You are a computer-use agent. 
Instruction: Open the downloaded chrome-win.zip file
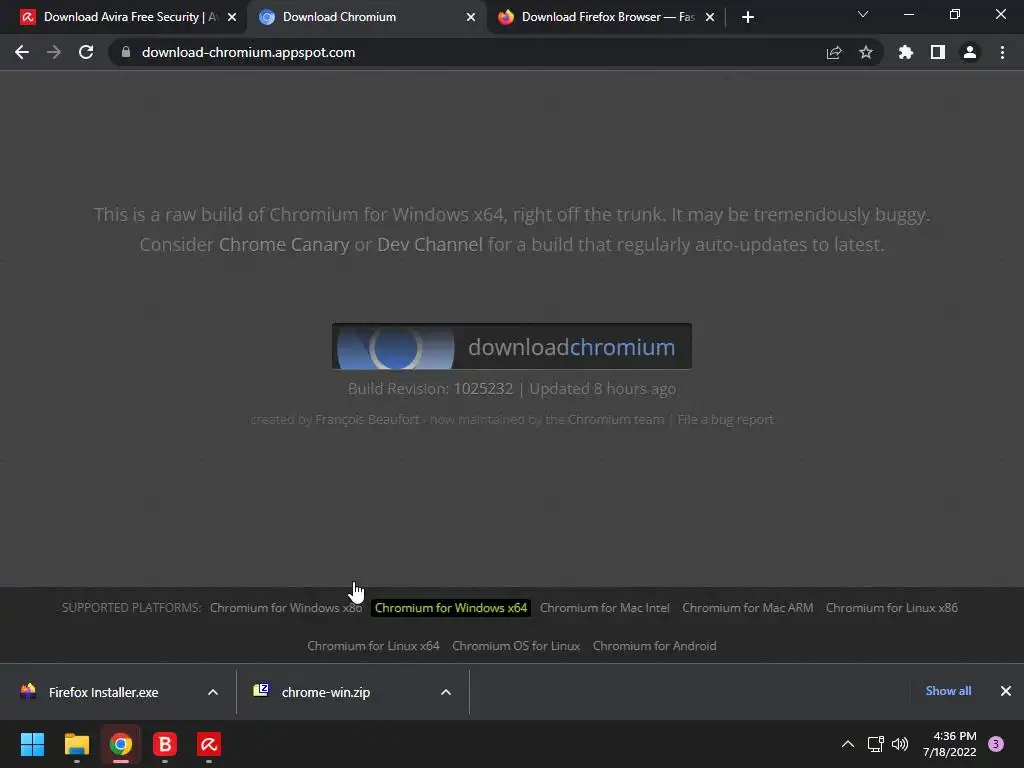point(325,692)
